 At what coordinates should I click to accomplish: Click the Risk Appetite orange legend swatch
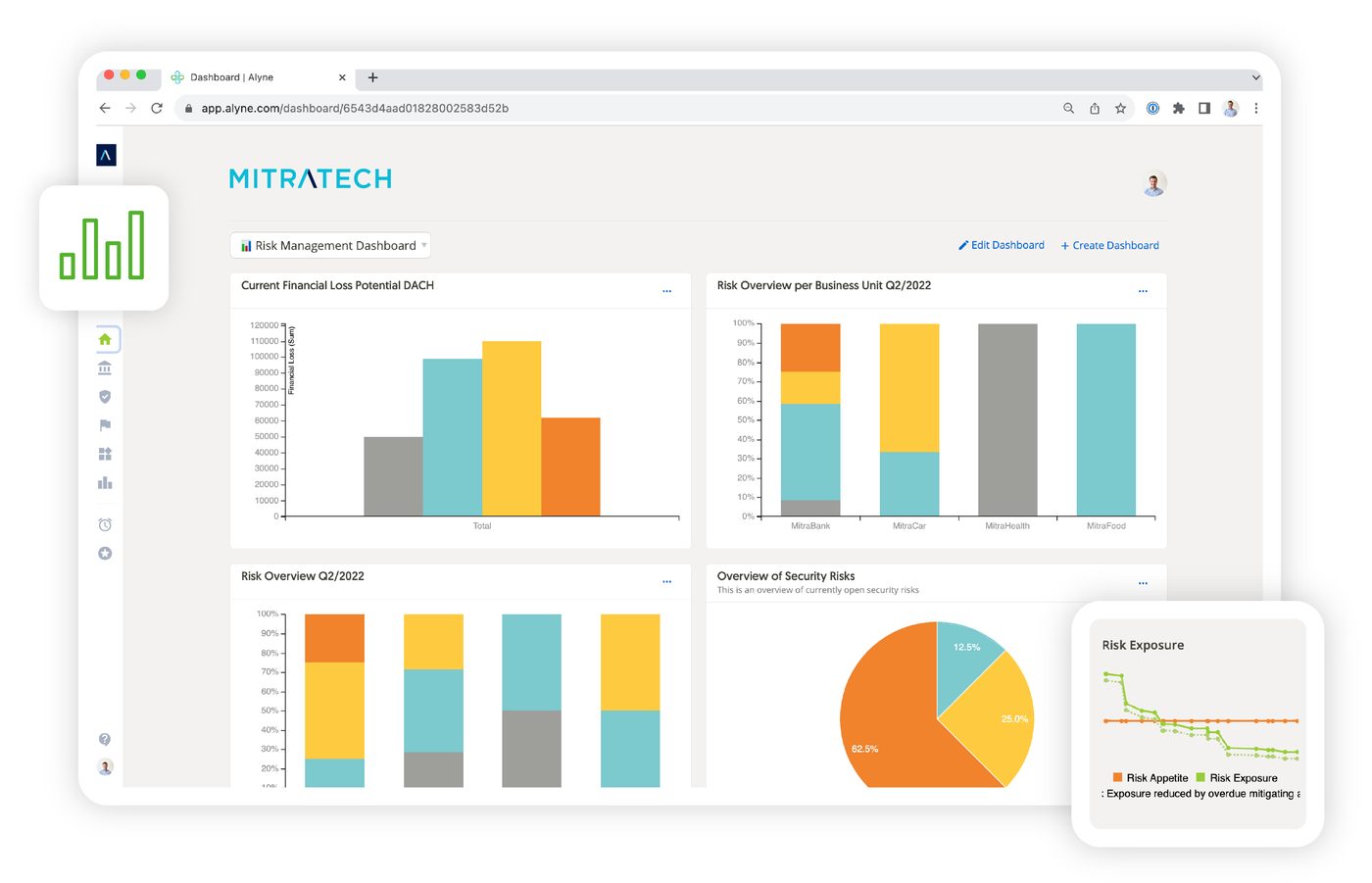pos(1117,777)
